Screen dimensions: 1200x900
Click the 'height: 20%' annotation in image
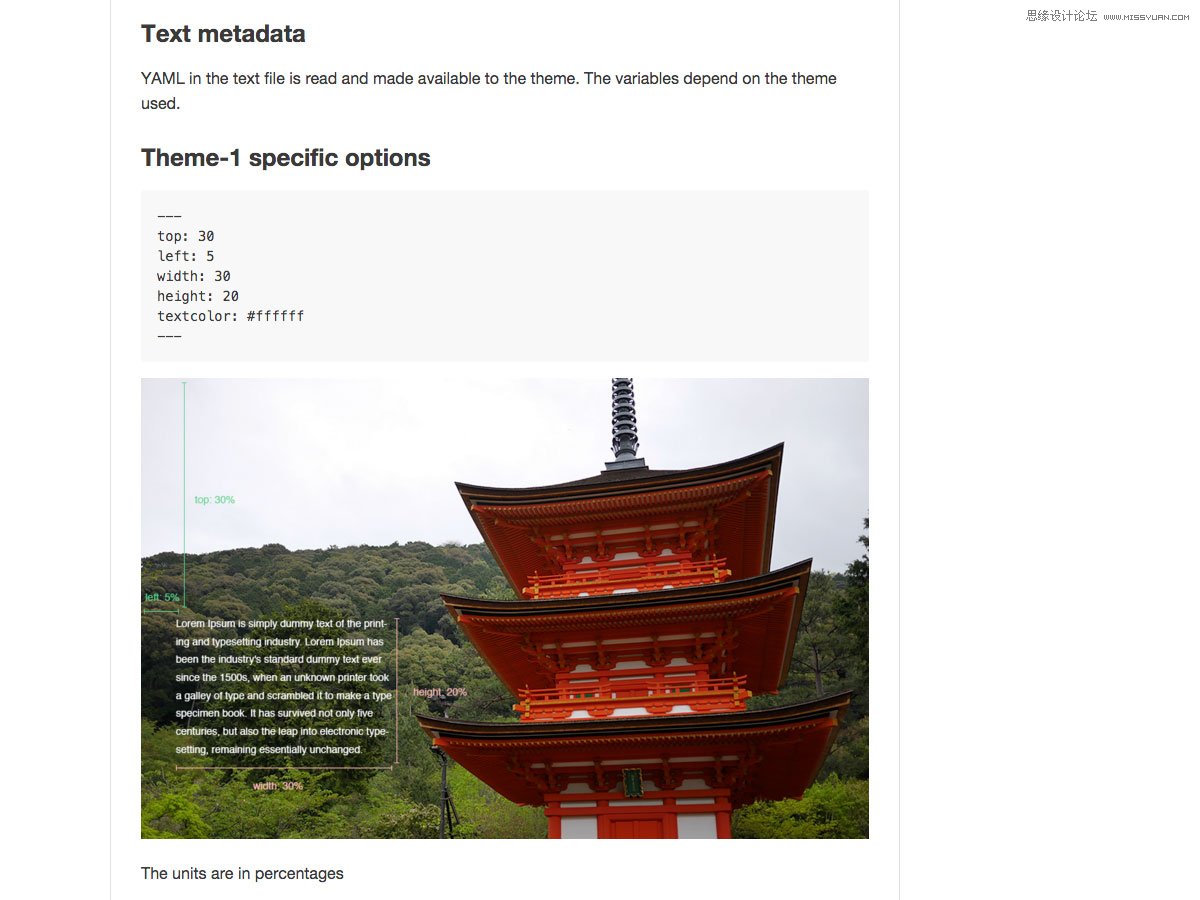[440, 692]
